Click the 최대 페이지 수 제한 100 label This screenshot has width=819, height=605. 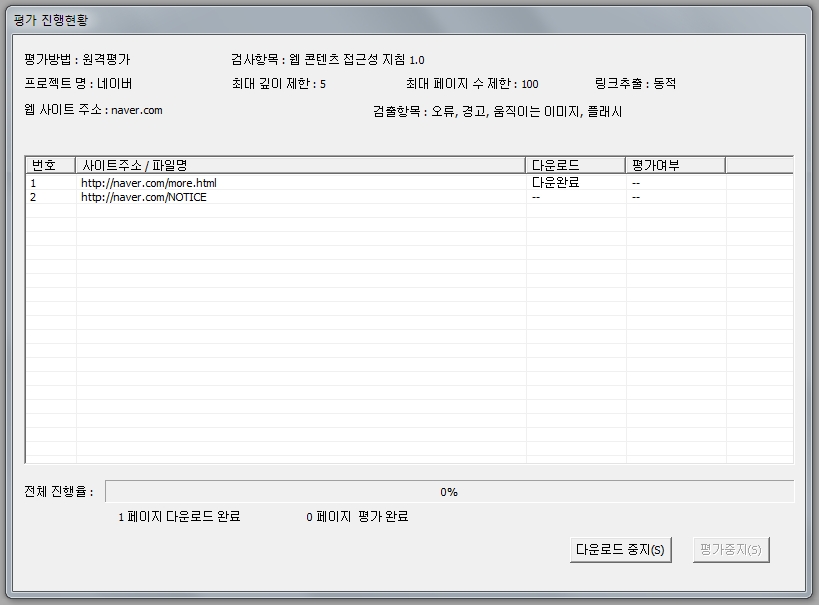coord(472,84)
